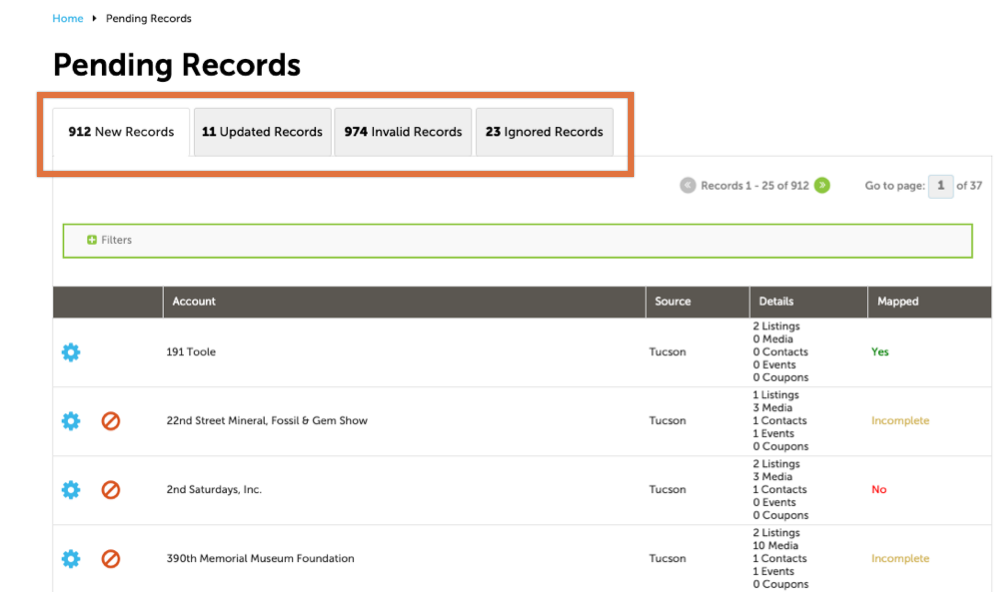Open gear settings for 390th Memorial Museum Foundation
The width and height of the screenshot is (999, 592).
point(71,559)
